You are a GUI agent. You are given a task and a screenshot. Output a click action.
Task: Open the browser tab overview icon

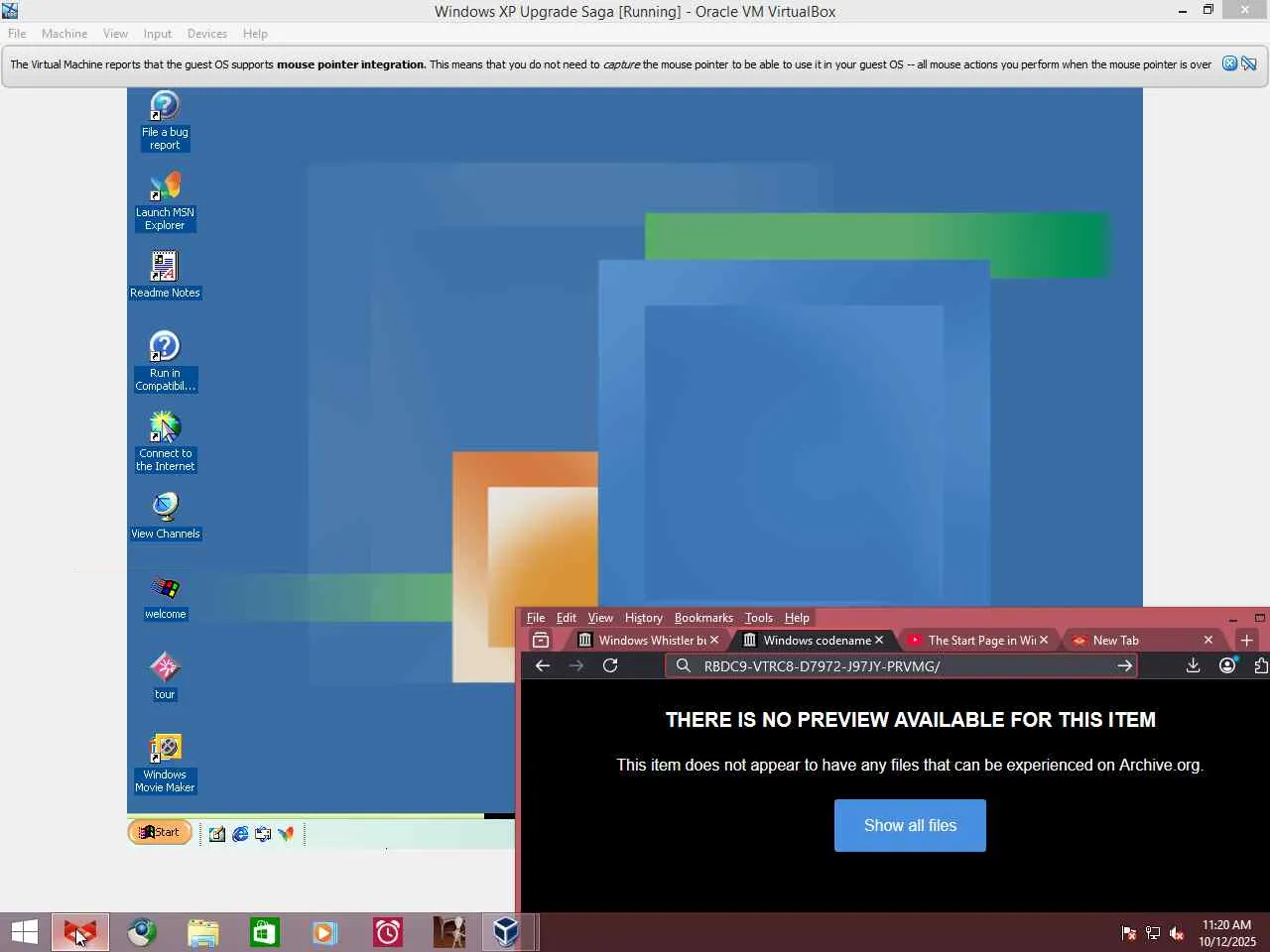(541, 641)
